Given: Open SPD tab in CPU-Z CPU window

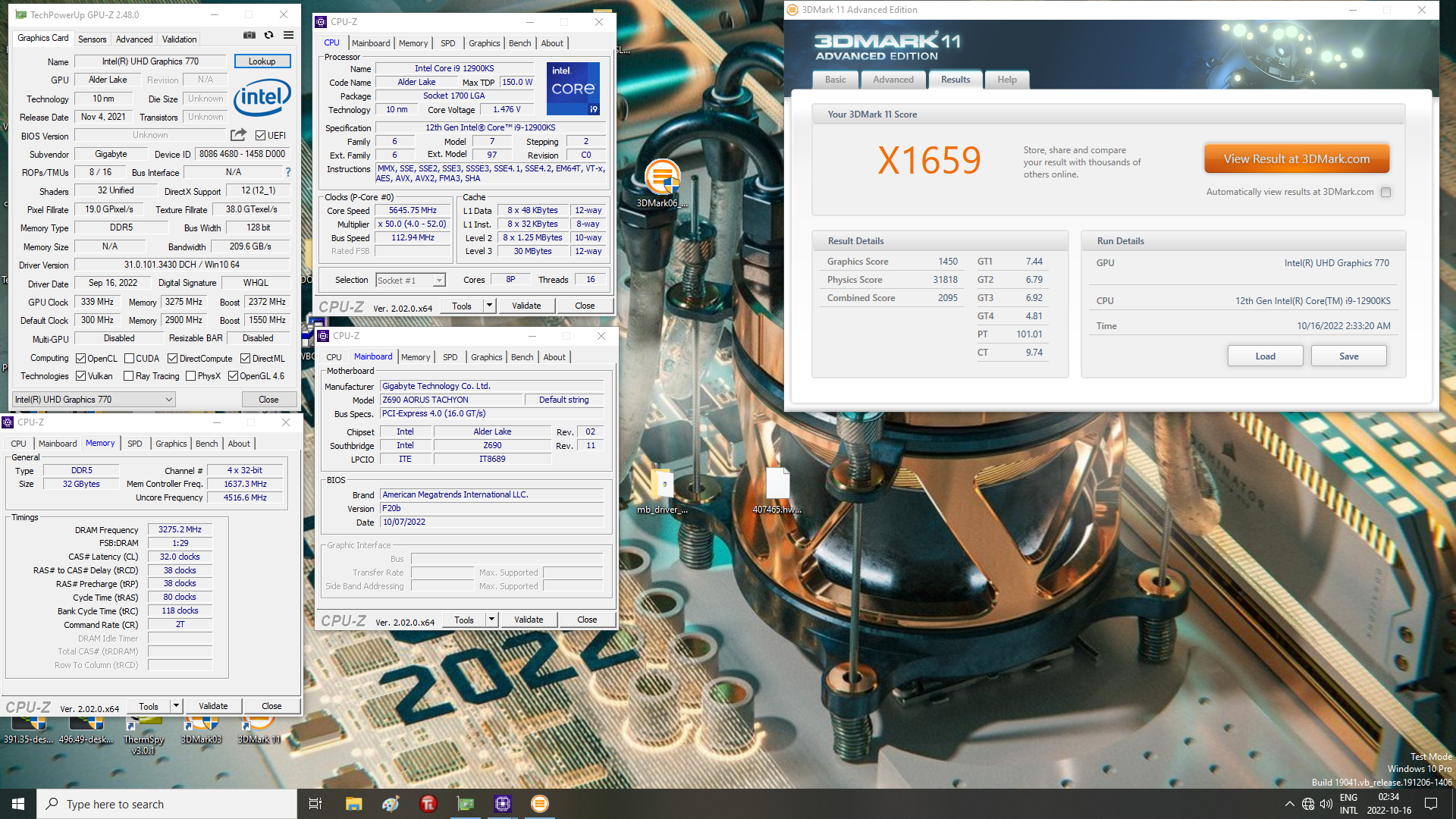Looking at the screenshot, I should (x=448, y=43).
